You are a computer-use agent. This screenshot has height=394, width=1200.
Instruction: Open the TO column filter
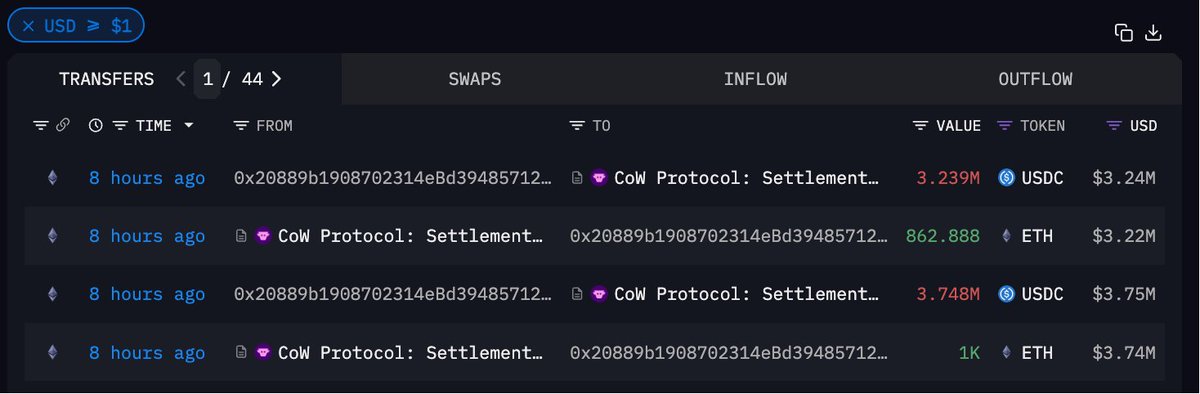[x=577, y=126]
